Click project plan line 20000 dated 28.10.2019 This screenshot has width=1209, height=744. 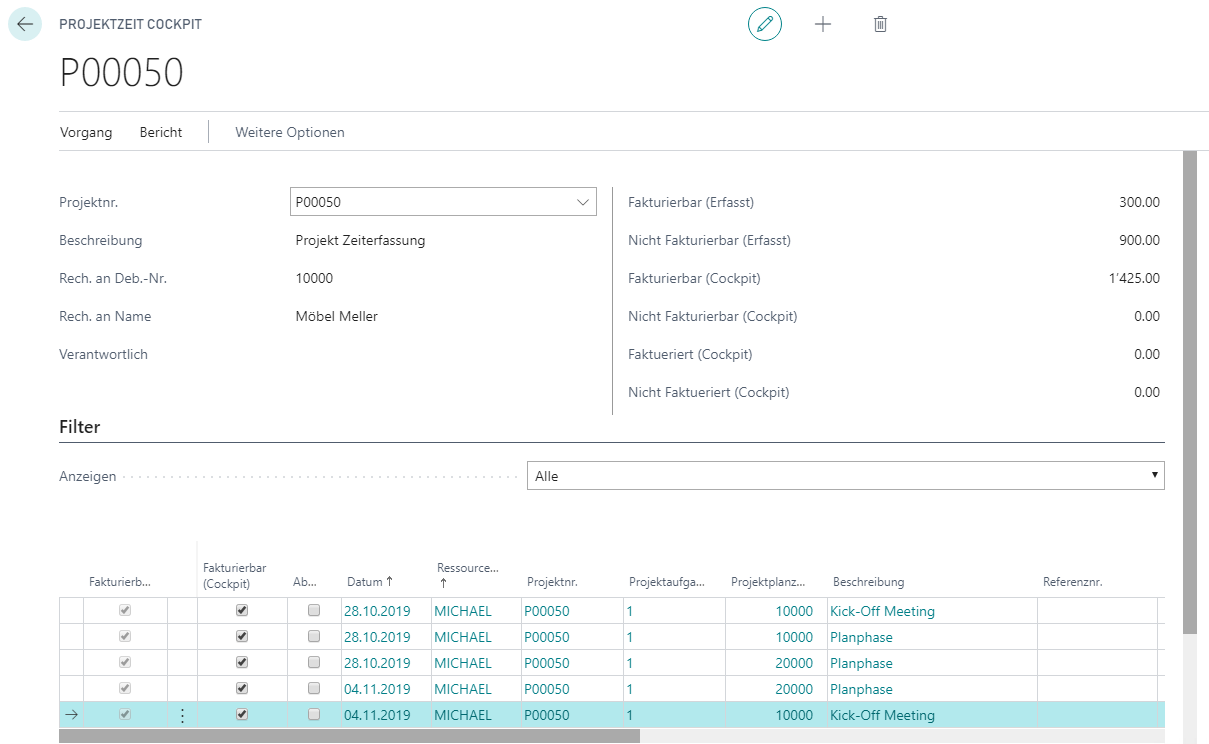point(794,663)
